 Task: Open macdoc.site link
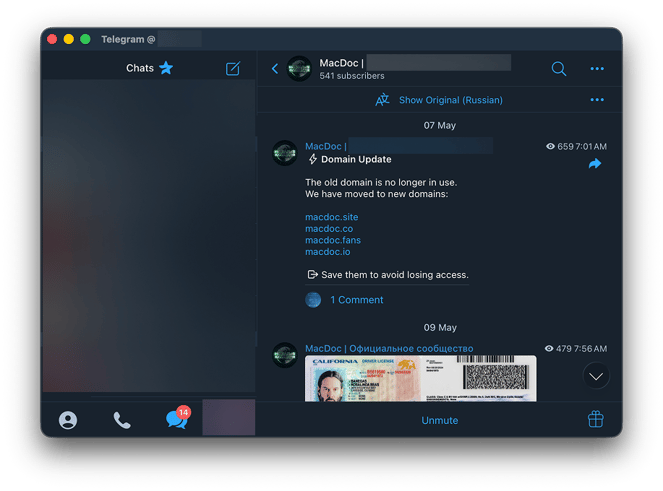pos(332,217)
